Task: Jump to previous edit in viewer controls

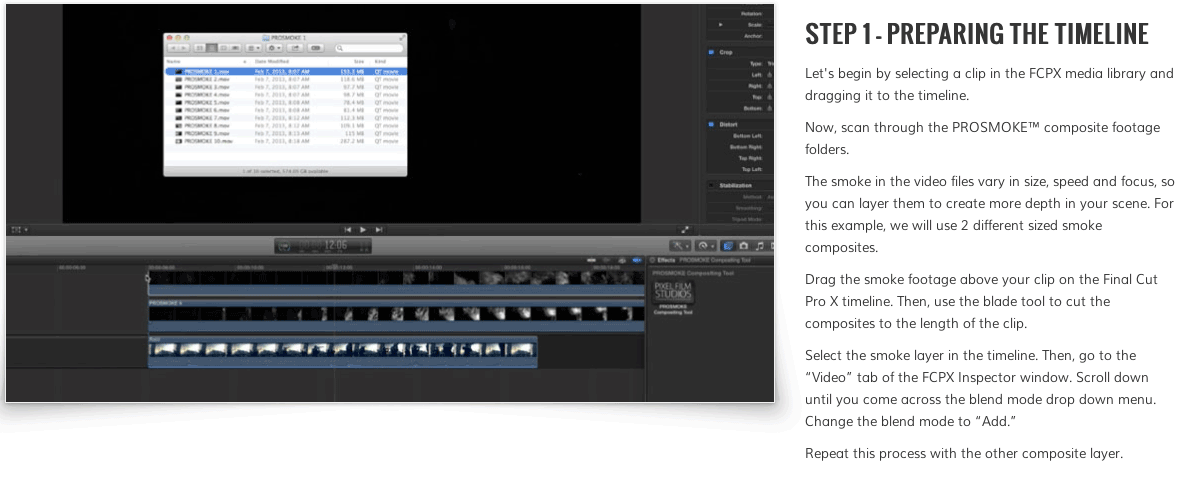Action: [x=348, y=230]
